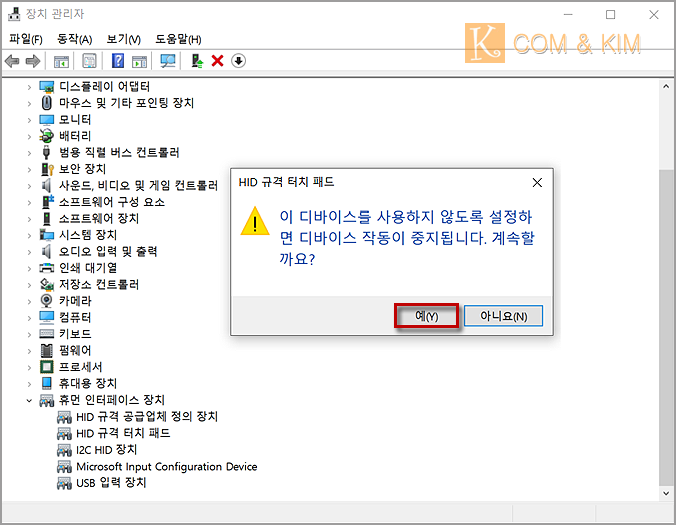Select Microsoft Input Configuration Device
The width and height of the screenshot is (676, 525).
click(x=166, y=466)
